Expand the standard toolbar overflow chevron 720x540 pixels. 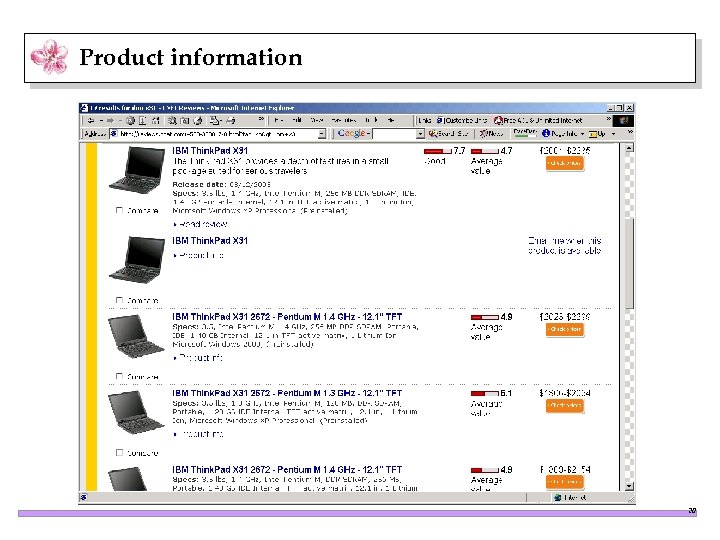tap(261, 120)
